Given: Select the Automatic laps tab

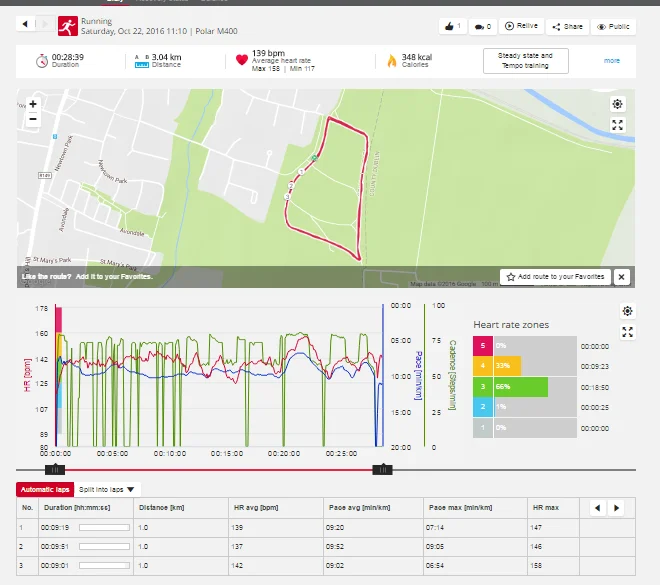Looking at the screenshot, I should coord(44,489).
